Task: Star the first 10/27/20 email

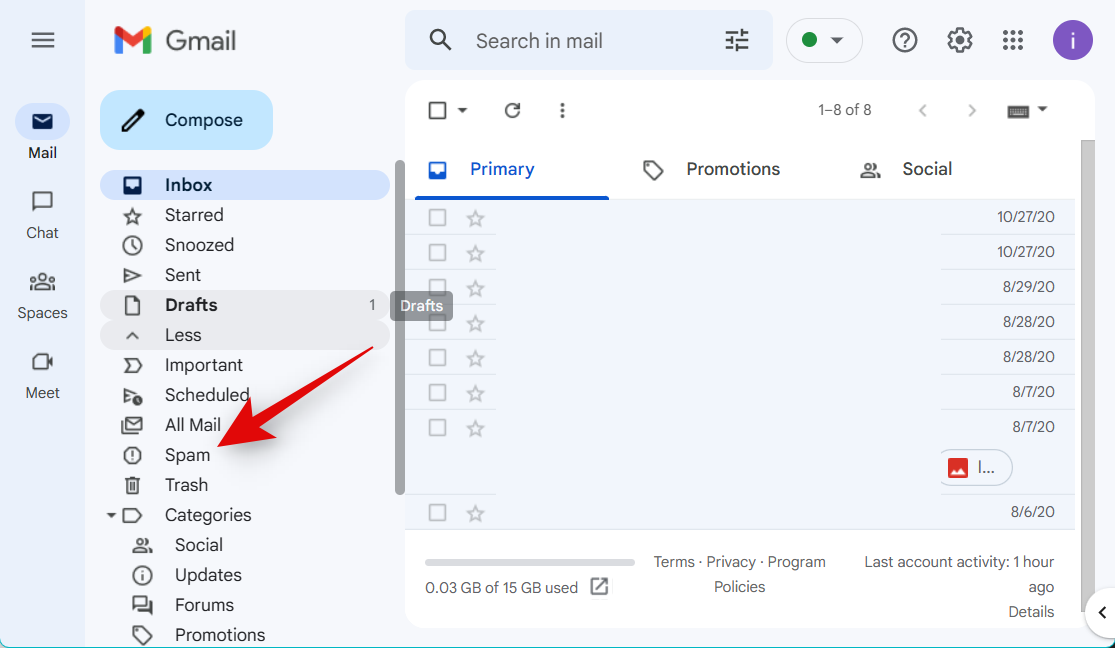Action: pyautogui.click(x=476, y=218)
